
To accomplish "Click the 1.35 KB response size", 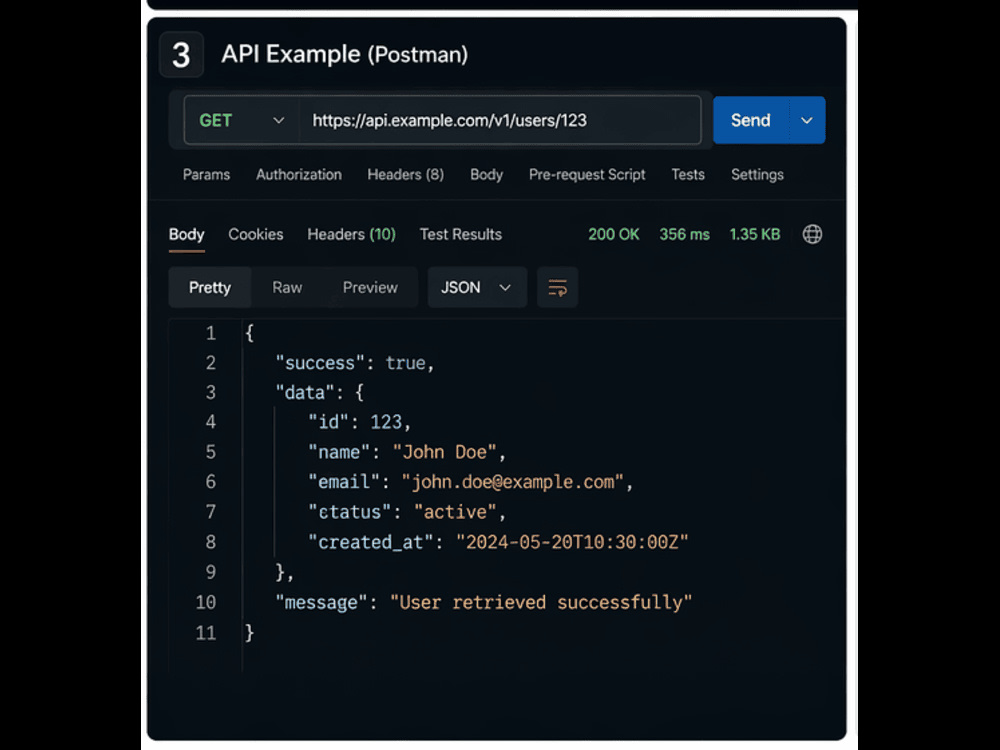I will point(754,235).
